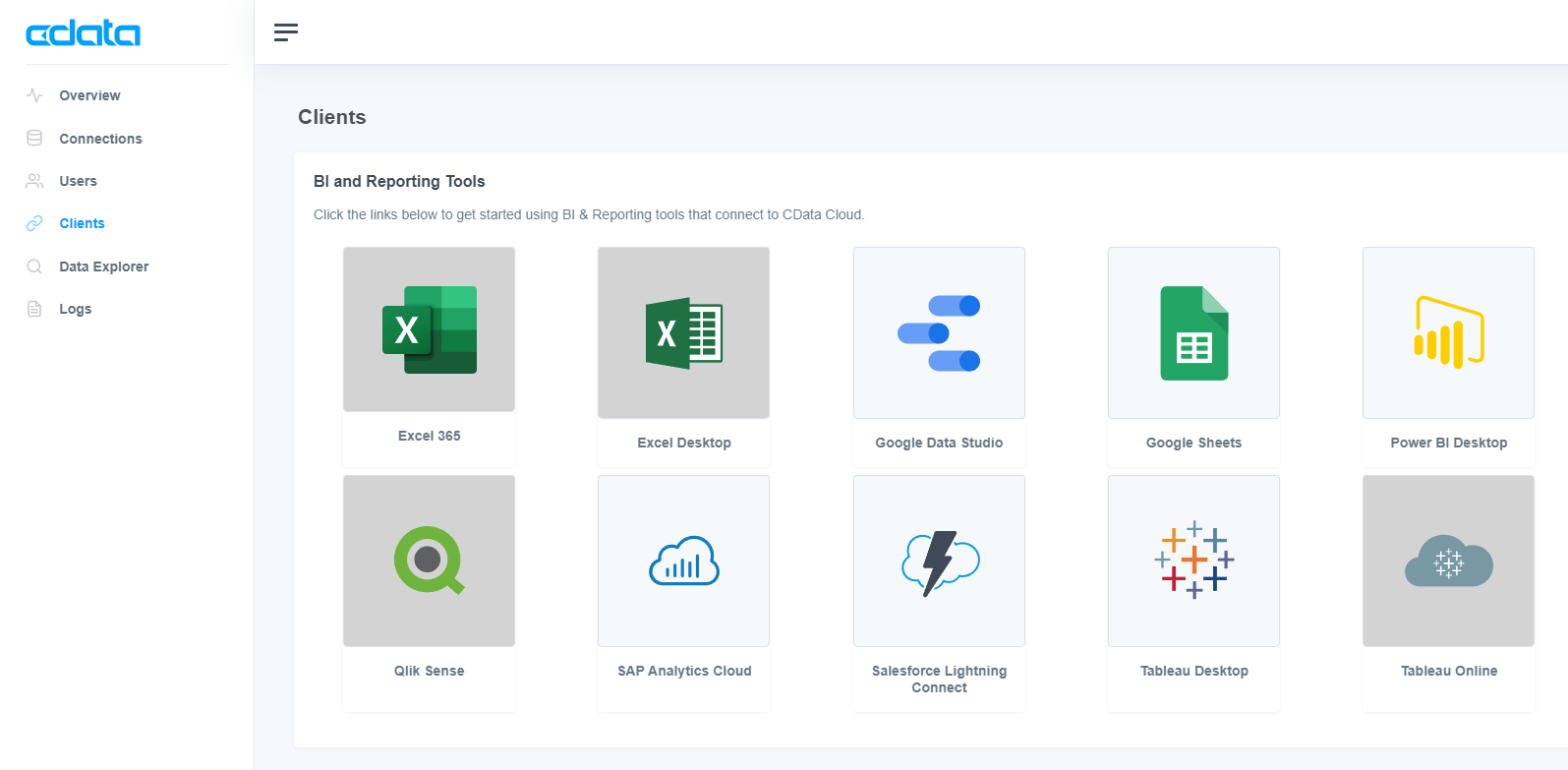Open Users in the sidebar
The image size is (1568, 770).
pyautogui.click(x=78, y=181)
